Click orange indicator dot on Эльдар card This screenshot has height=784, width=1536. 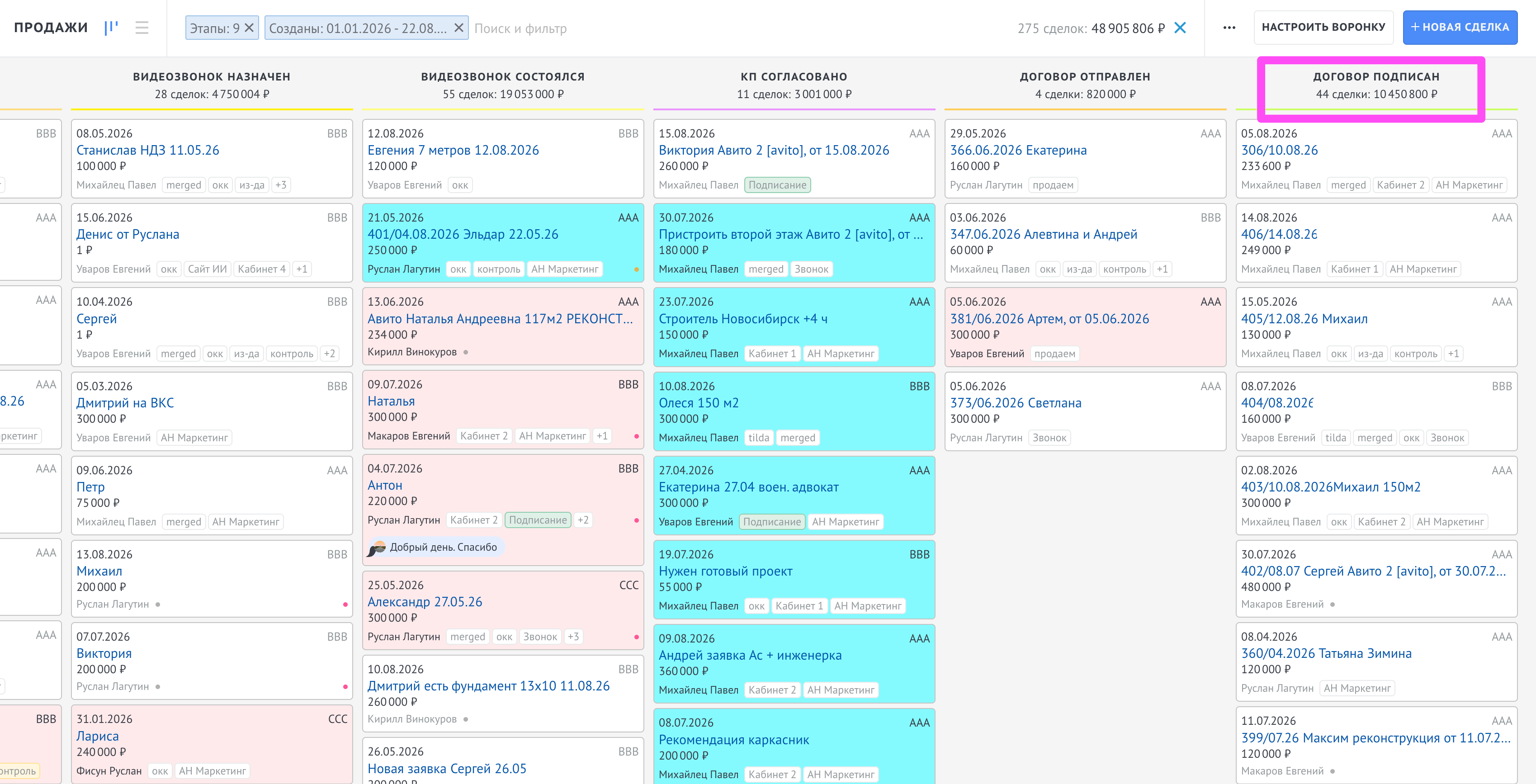(636, 269)
